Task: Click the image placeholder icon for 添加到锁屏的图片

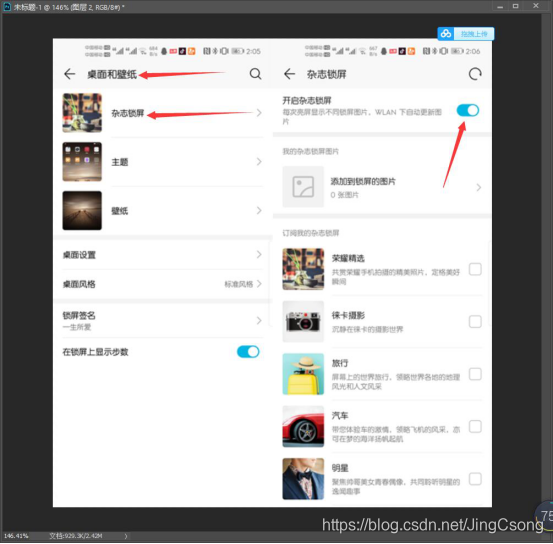Action: tap(303, 187)
